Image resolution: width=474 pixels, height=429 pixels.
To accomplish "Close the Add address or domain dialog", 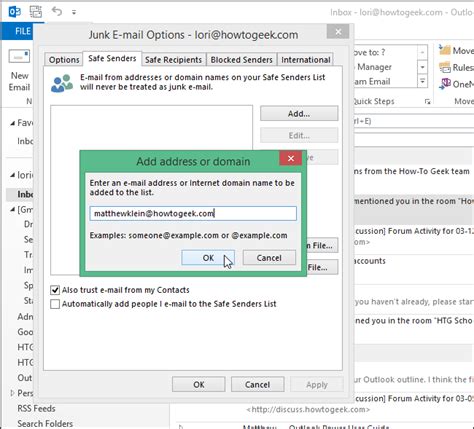I will point(291,158).
